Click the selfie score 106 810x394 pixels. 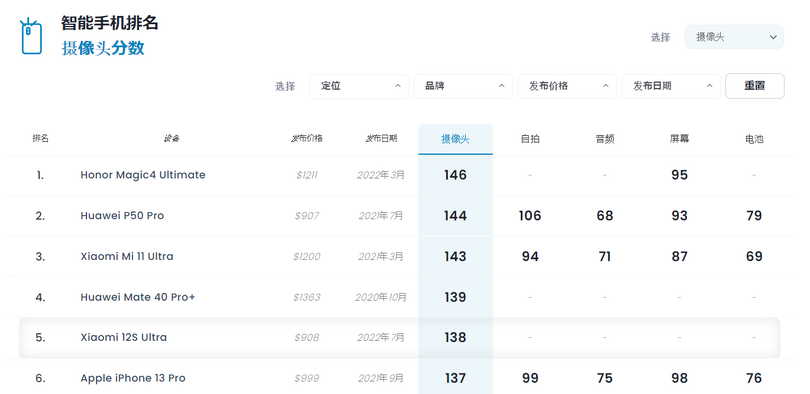tap(530, 216)
